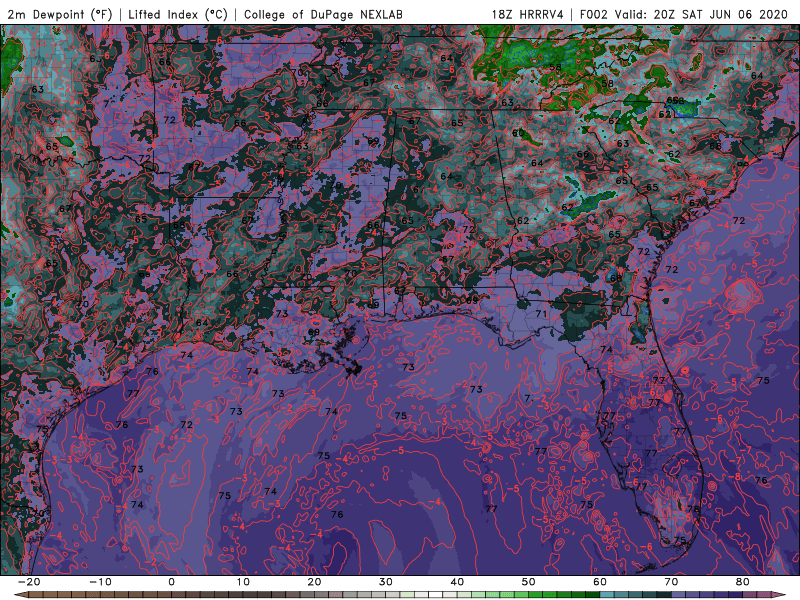Viewport: 800px width, 600px height.
Task: Click the "F002 Valid: 20Z SAT JUN 06 2020" text
Action: pos(684,14)
